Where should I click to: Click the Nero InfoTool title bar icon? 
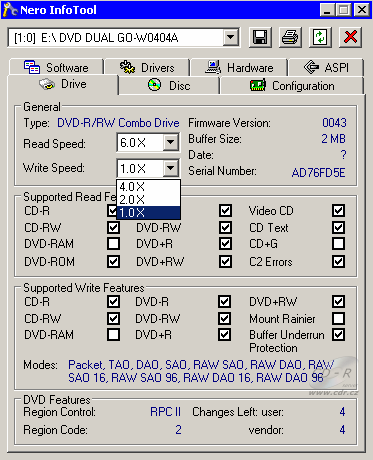pyautogui.click(x=10, y=10)
